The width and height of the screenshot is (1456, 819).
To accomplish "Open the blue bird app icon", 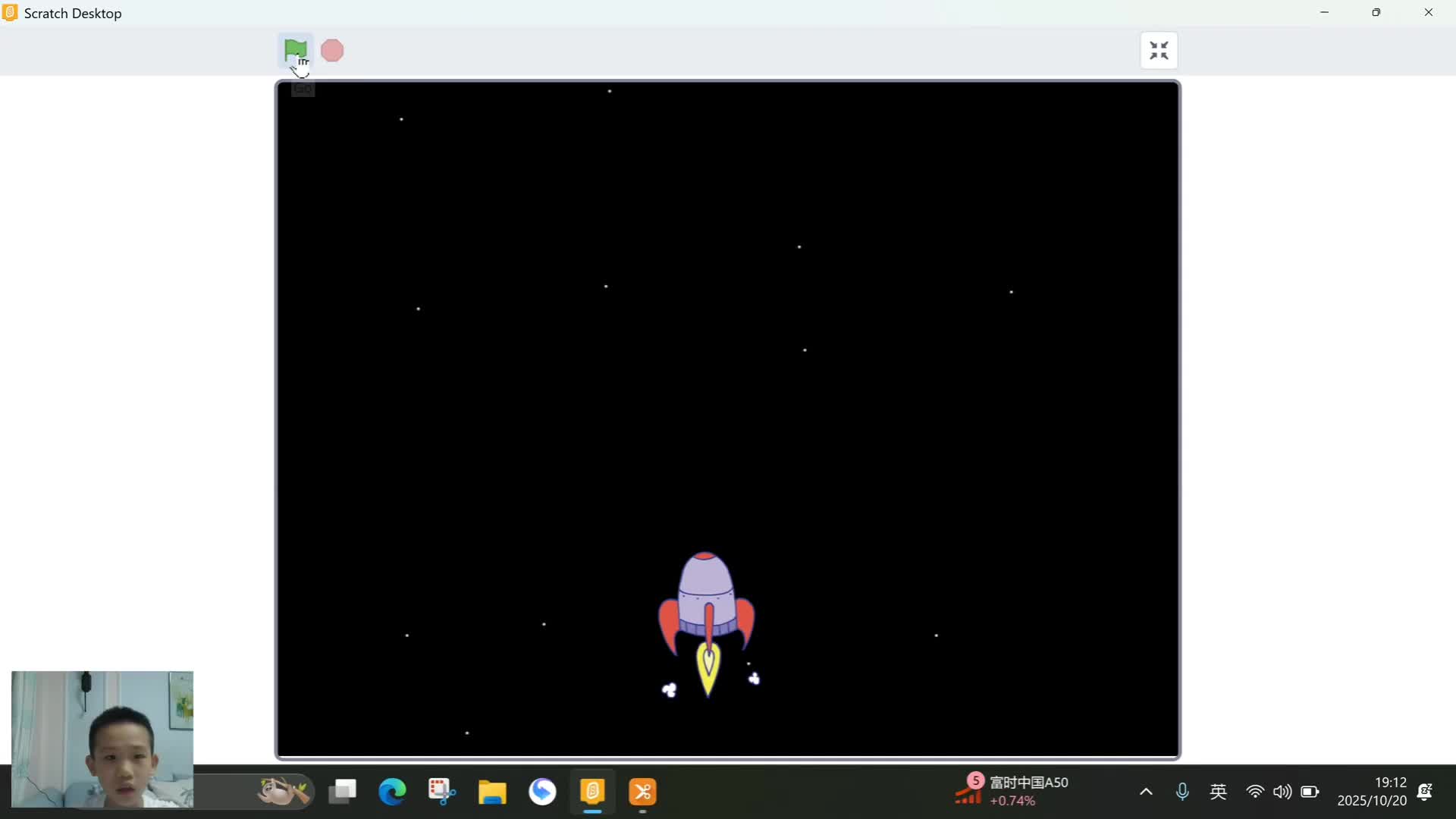I will pos(542,792).
